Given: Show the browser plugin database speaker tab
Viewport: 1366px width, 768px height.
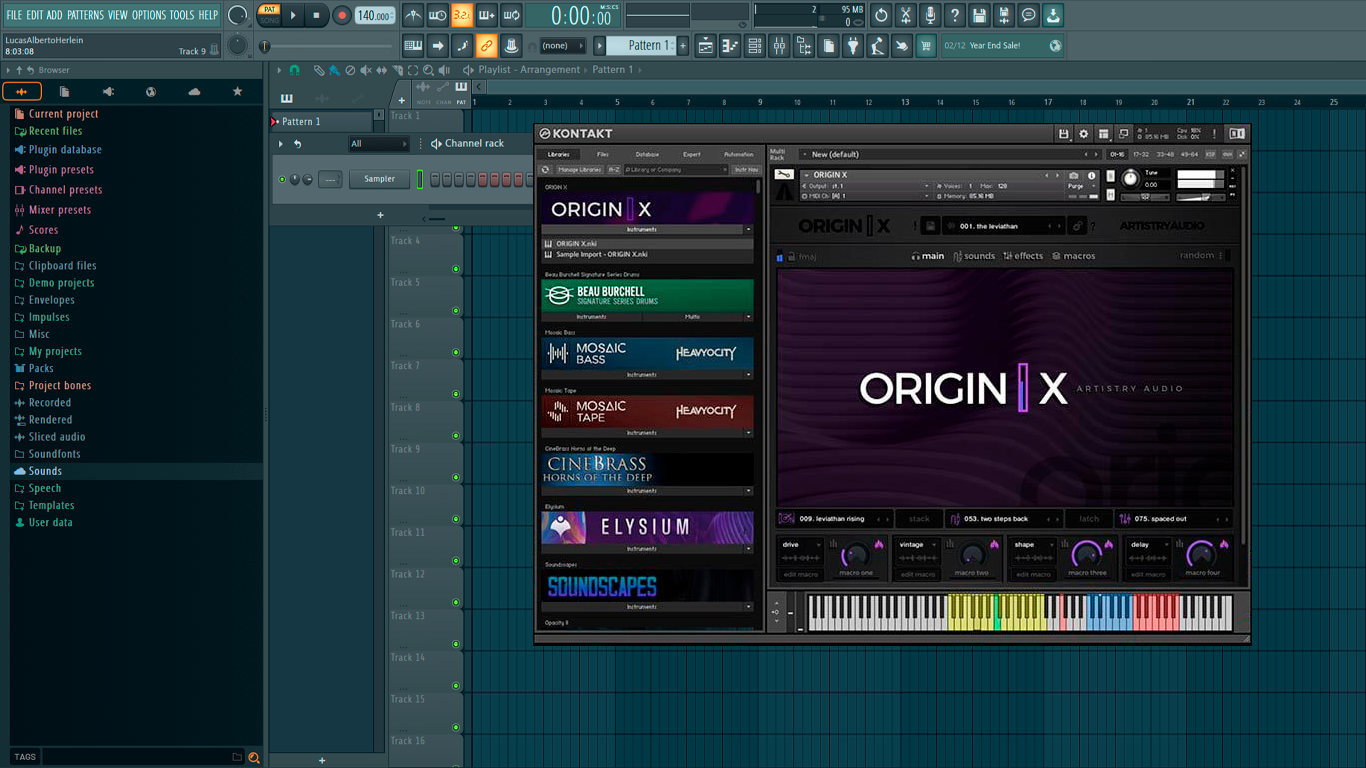Looking at the screenshot, I should (108, 92).
